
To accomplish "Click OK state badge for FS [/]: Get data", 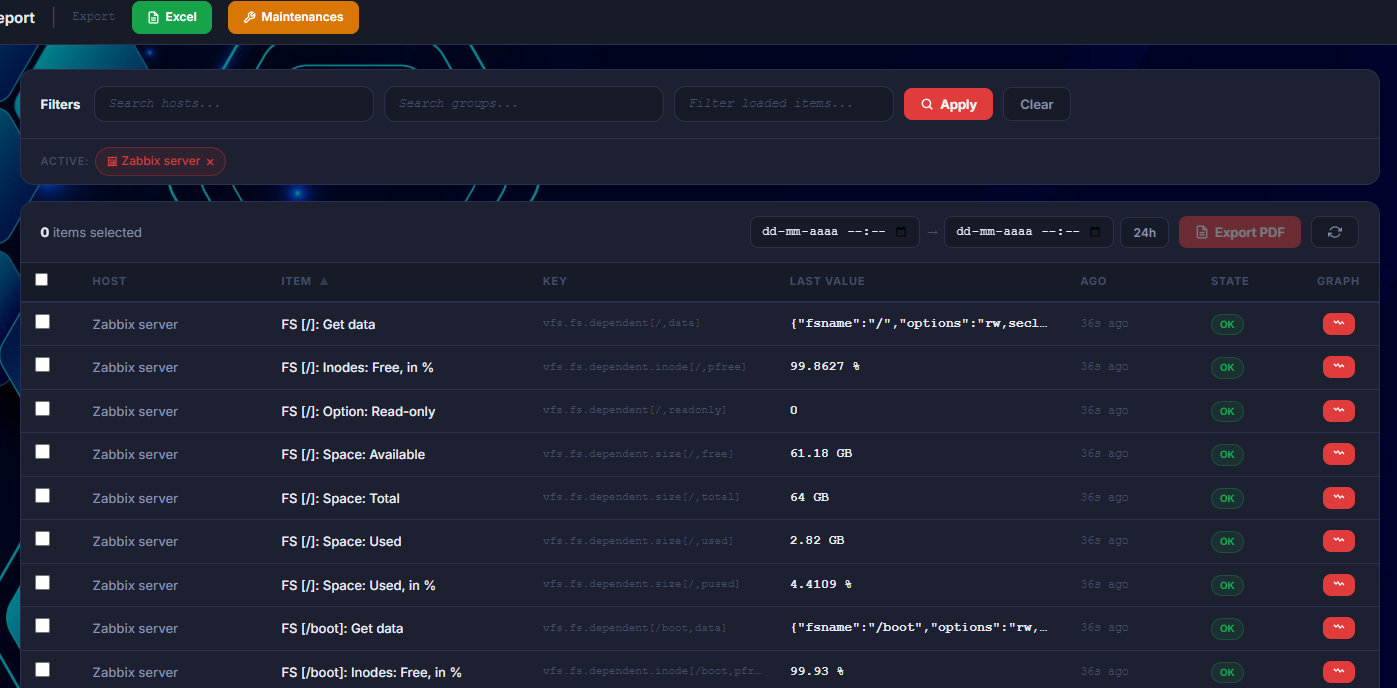I will coord(1227,324).
